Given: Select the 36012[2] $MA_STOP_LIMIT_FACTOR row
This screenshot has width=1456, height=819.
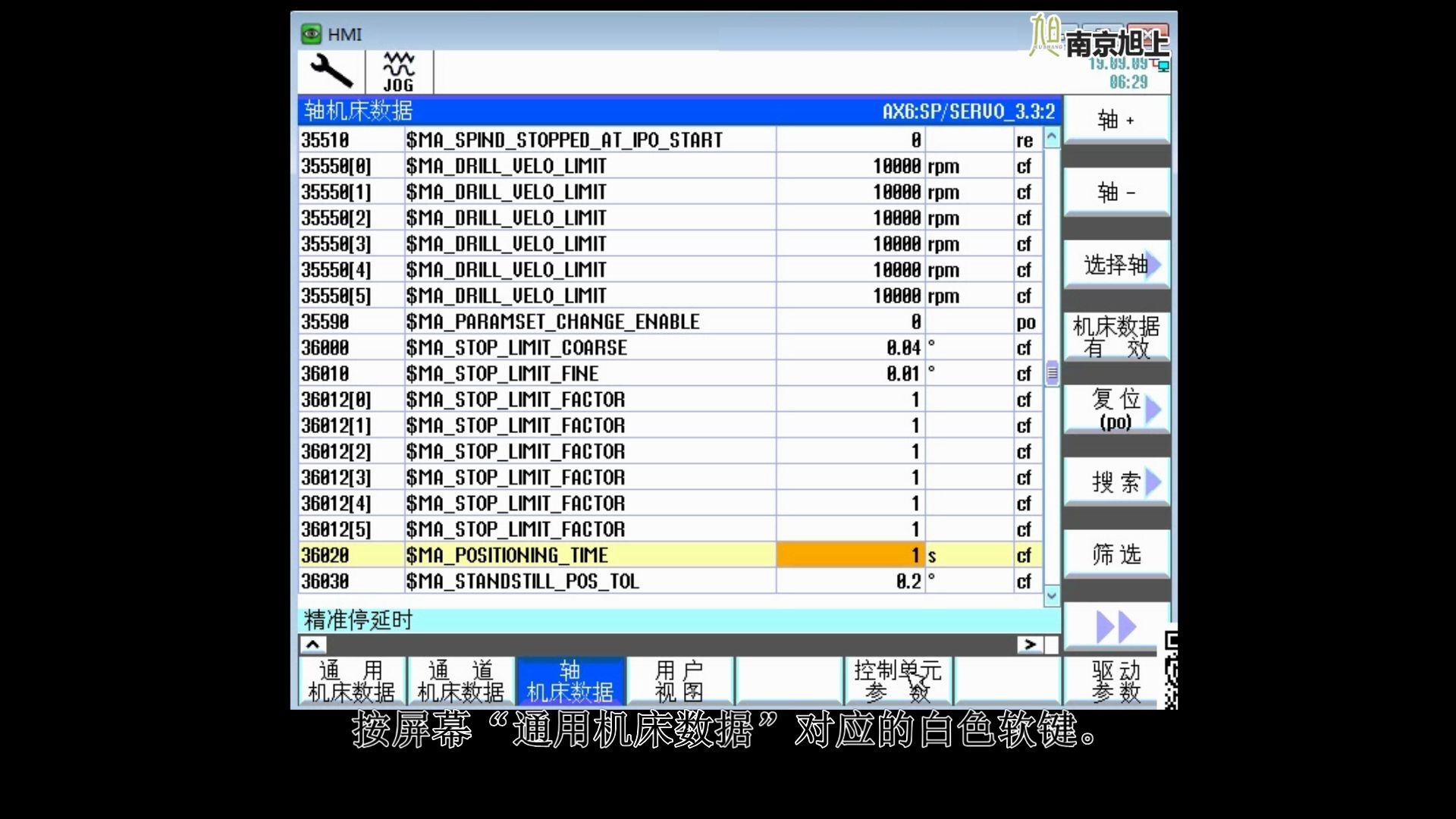Looking at the screenshot, I should 670,451.
